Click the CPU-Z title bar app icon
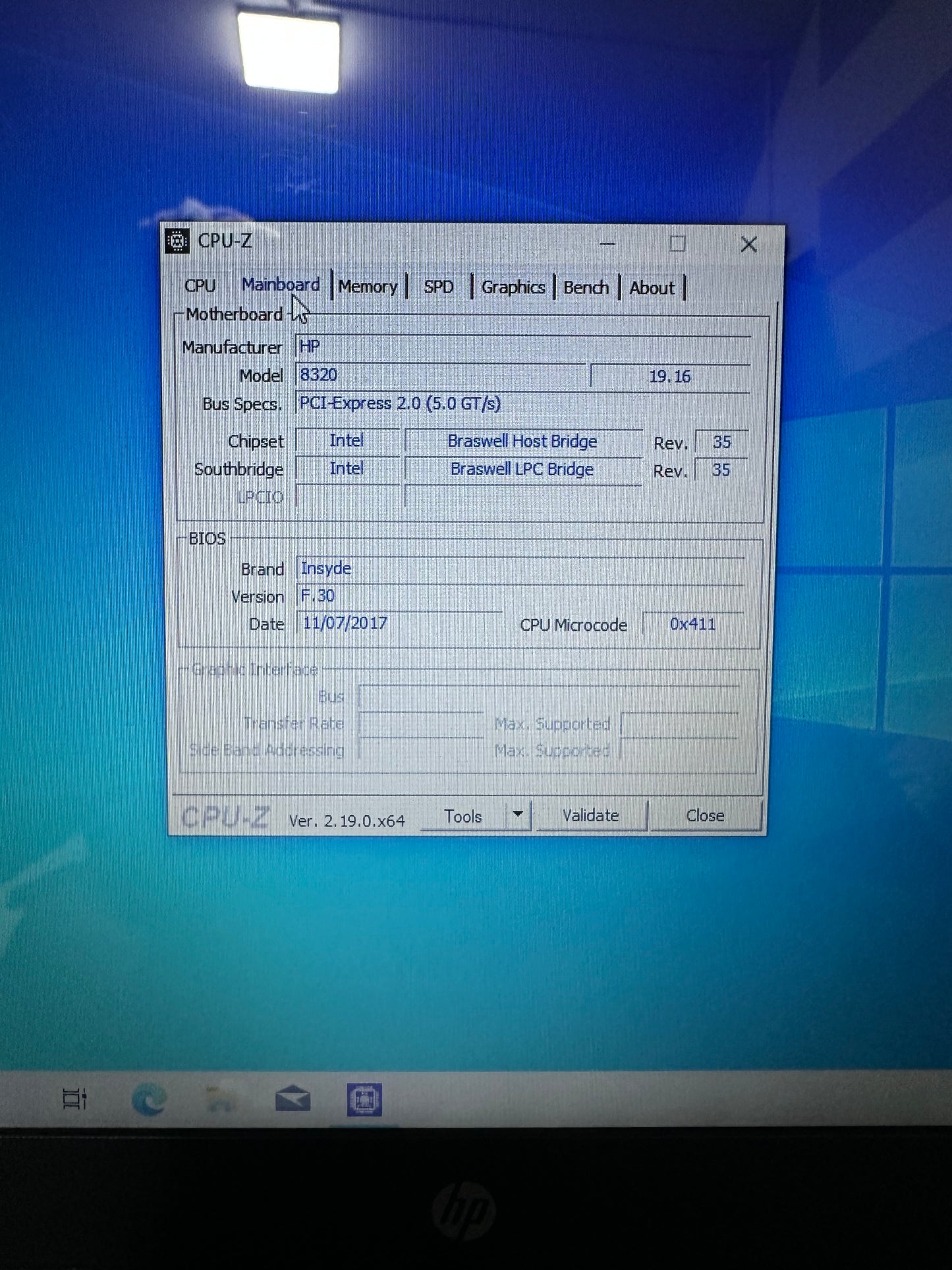The height and width of the screenshot is (1270, 952). [x=177, y=241]
